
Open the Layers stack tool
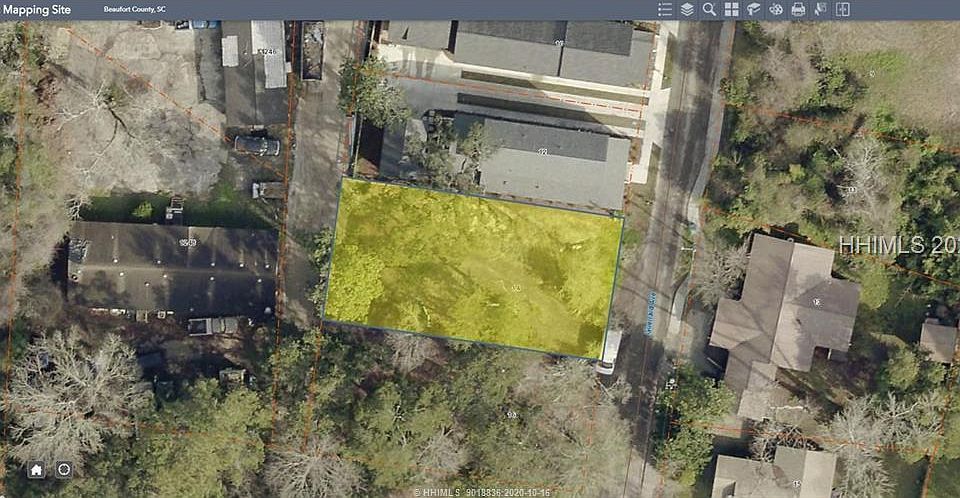point(687,9)
